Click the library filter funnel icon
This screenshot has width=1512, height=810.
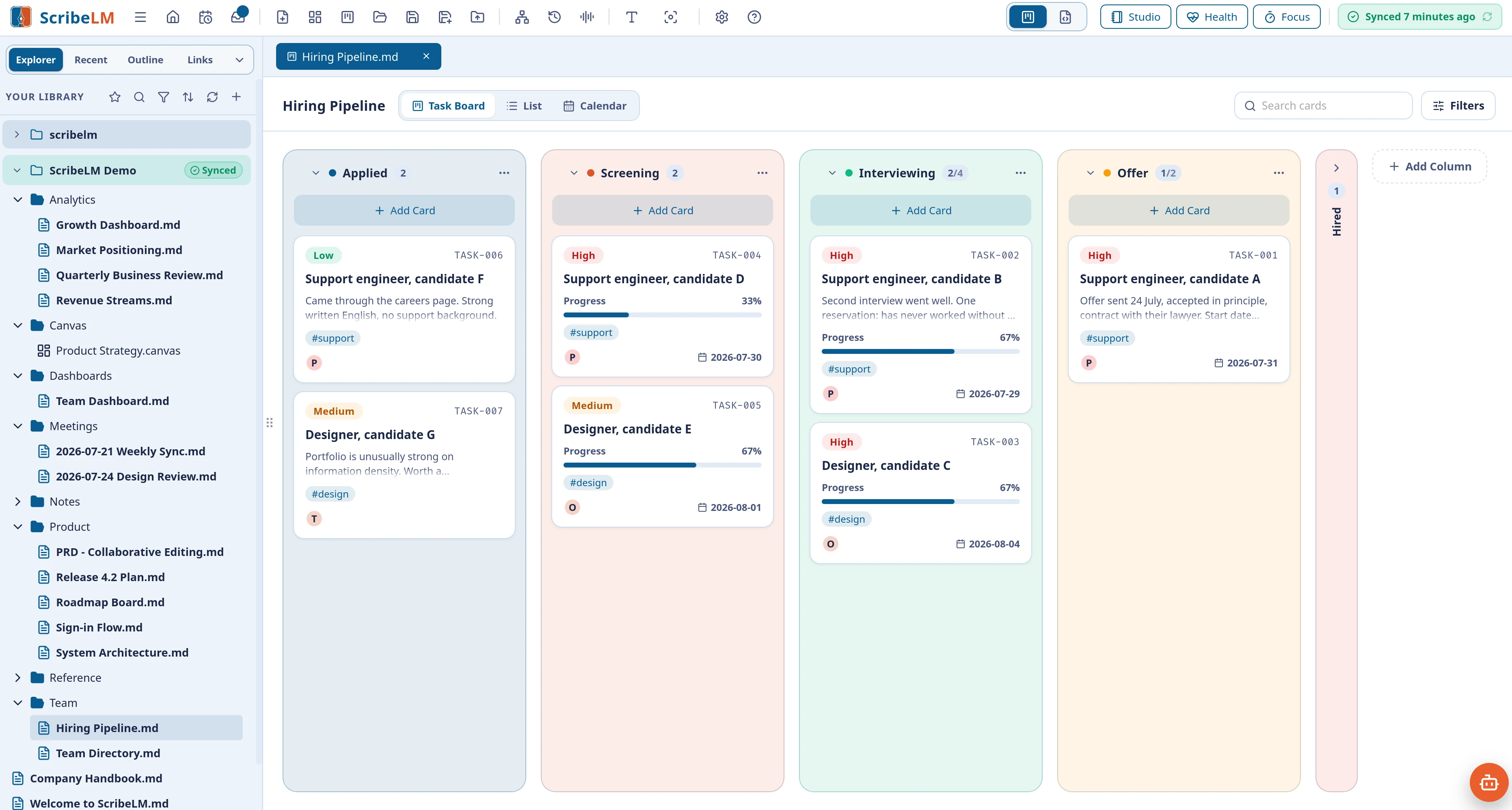coord(164,97)
